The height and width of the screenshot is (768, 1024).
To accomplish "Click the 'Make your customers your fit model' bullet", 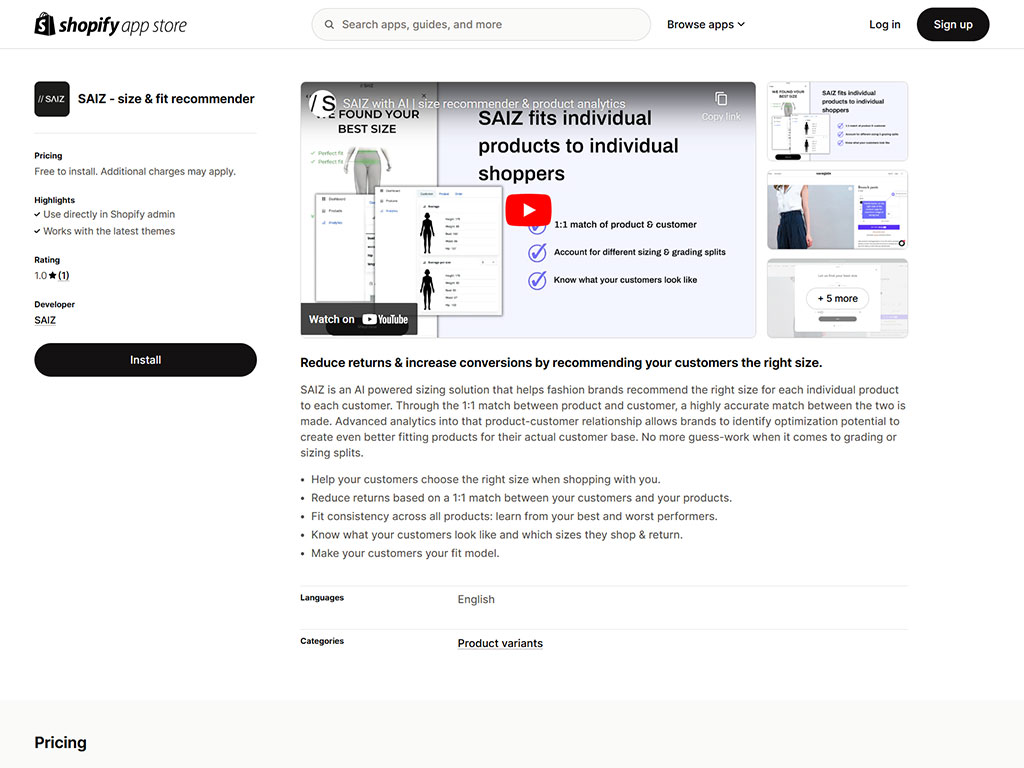I will (405, 553).
